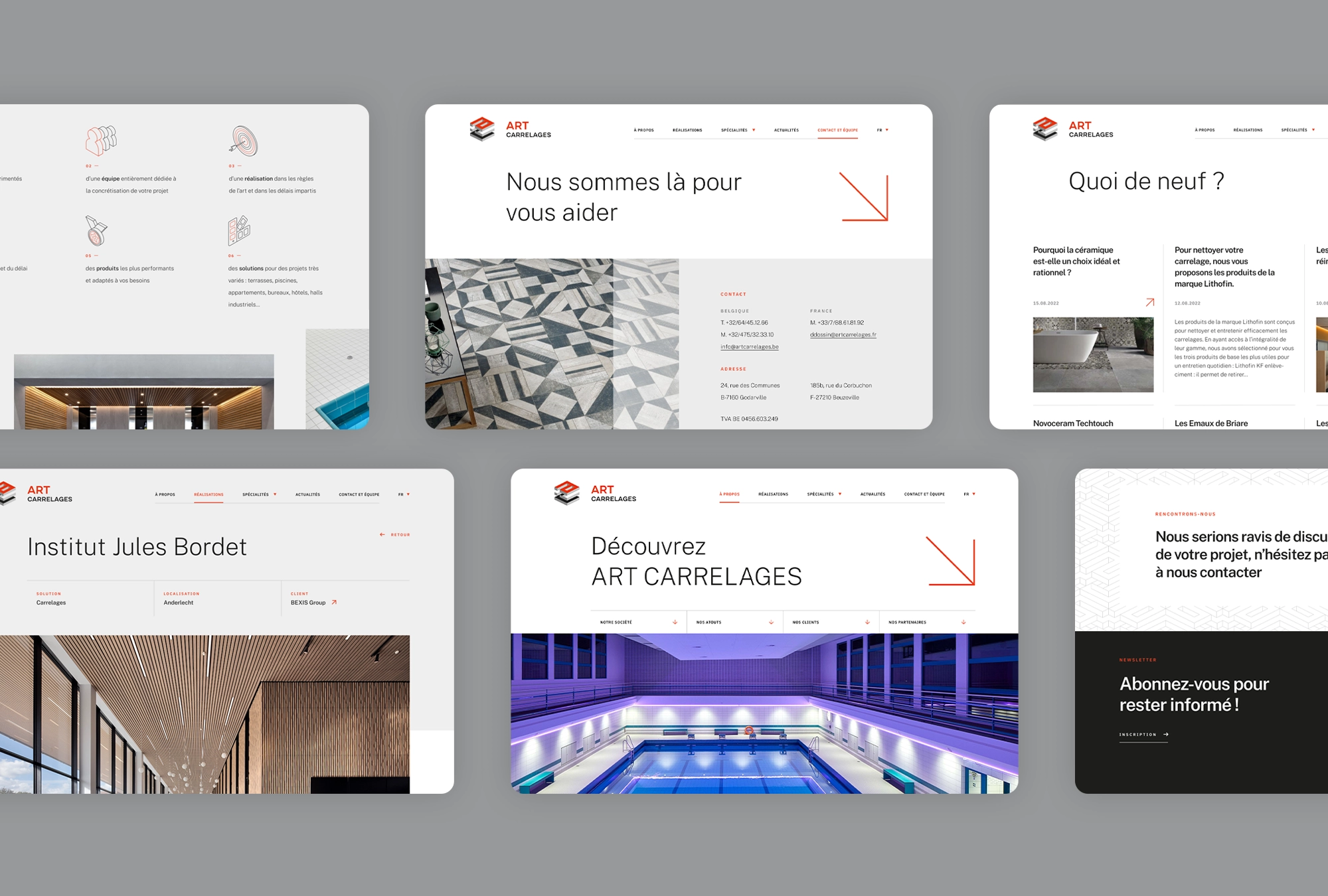The image size is (1328, 896).
Task: Click the medal icon numbered 05
Action: 96,230
